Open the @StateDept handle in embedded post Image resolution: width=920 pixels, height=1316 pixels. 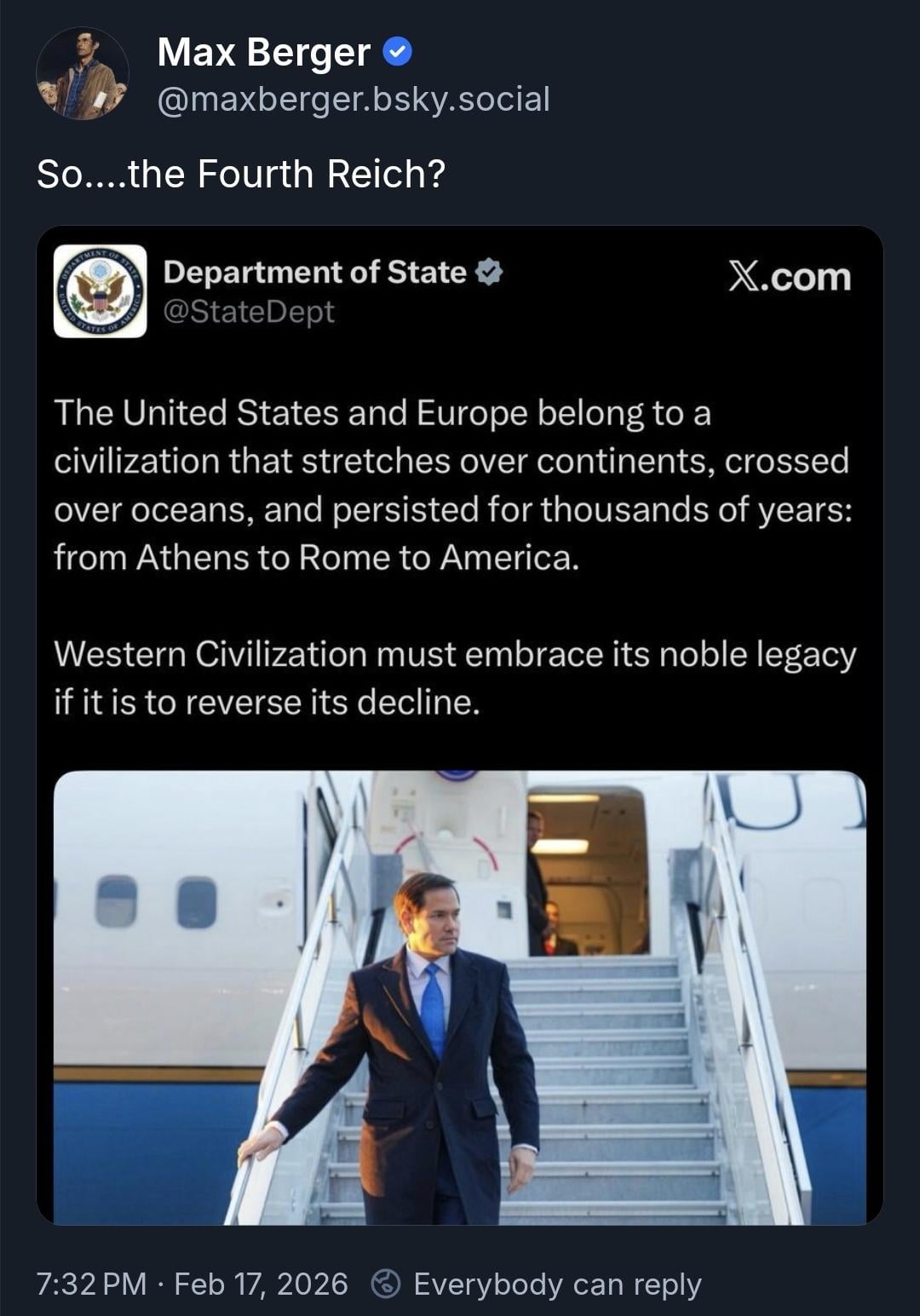pyautogui.click(x=249, y=312)
